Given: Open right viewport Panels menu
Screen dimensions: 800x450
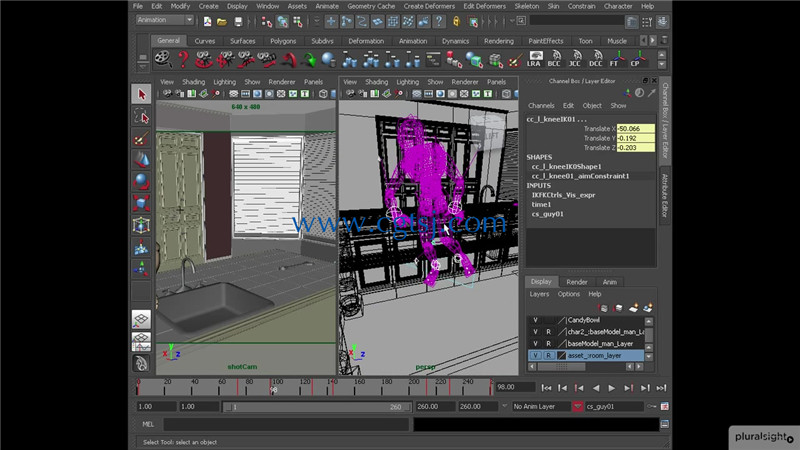Looking at the screenshot, I should click(496, 82).
